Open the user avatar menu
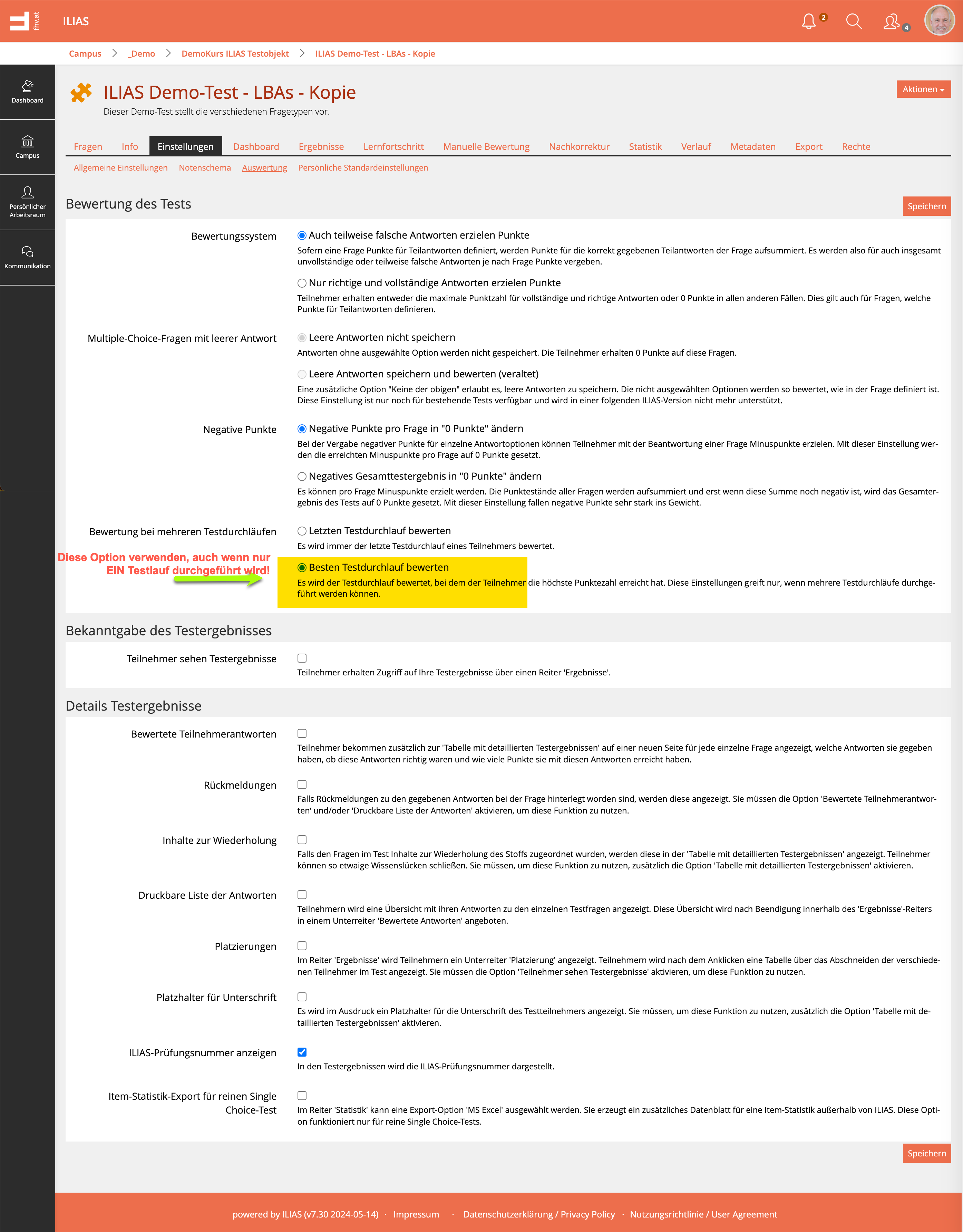This screenshot has width=963, height=1232. click(939, 20)
